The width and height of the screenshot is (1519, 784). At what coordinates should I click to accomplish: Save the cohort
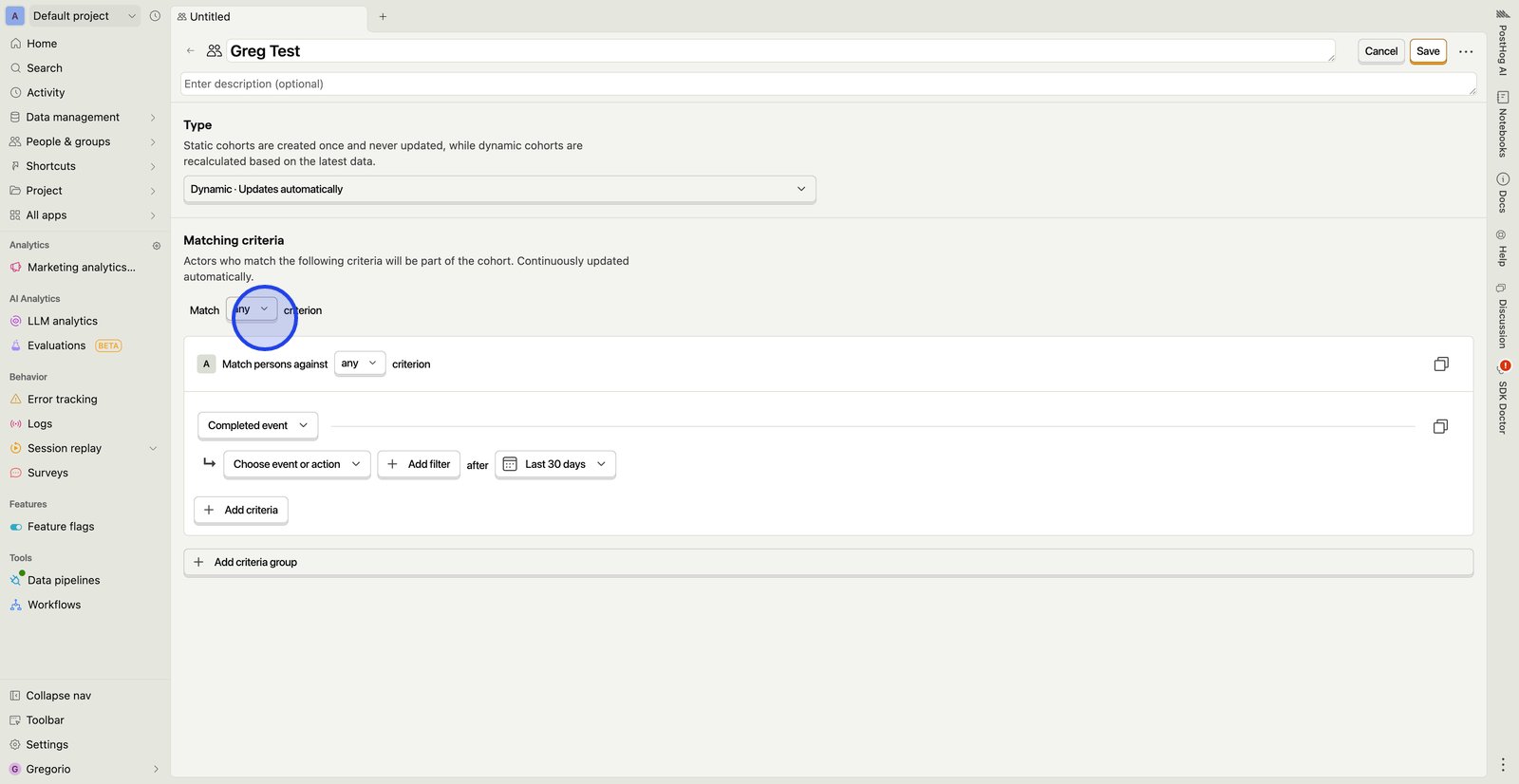pyautogui.click(x=1427, y=51)
